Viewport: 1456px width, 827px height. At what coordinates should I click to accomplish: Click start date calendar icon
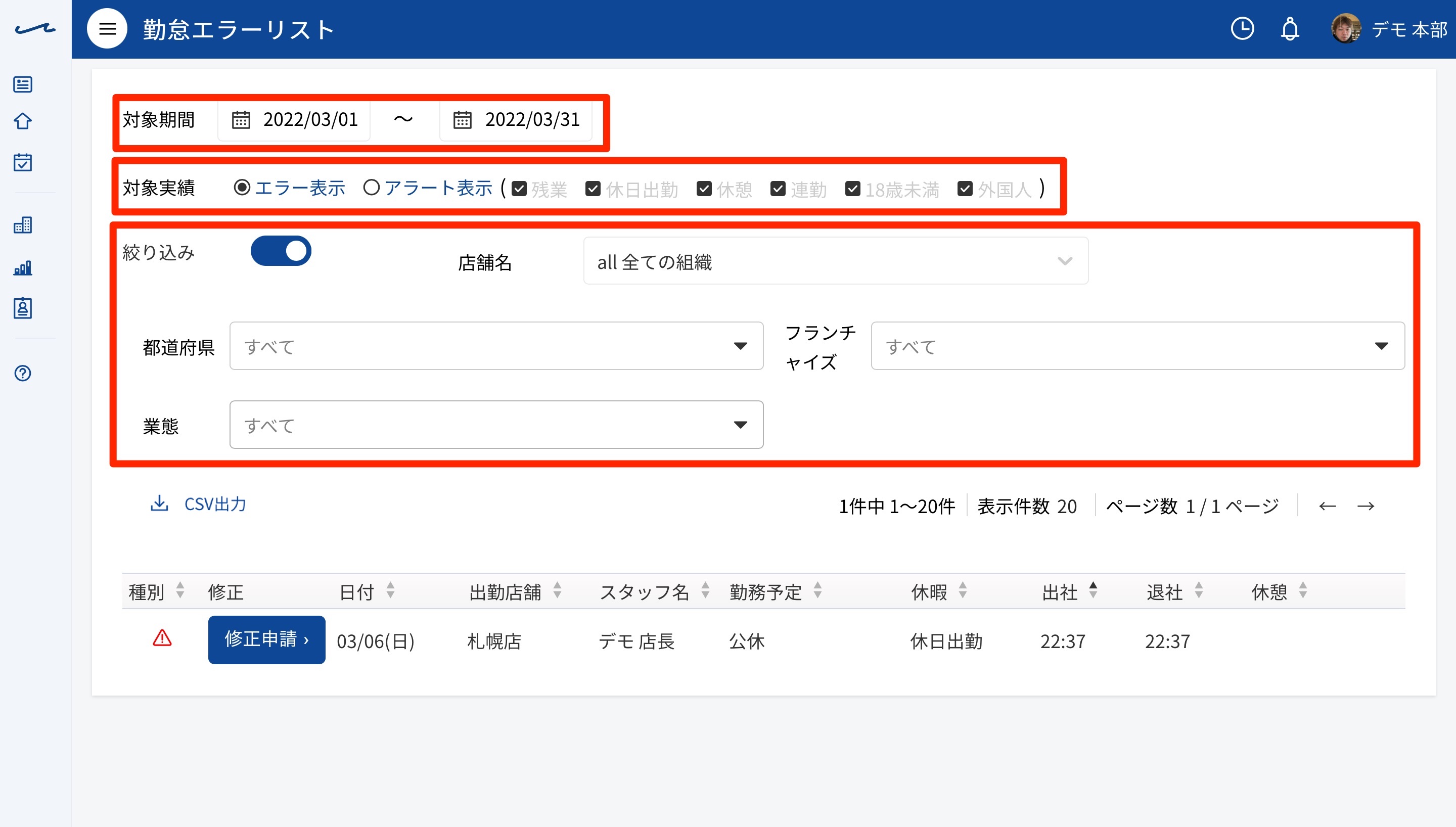coord(241,120)
